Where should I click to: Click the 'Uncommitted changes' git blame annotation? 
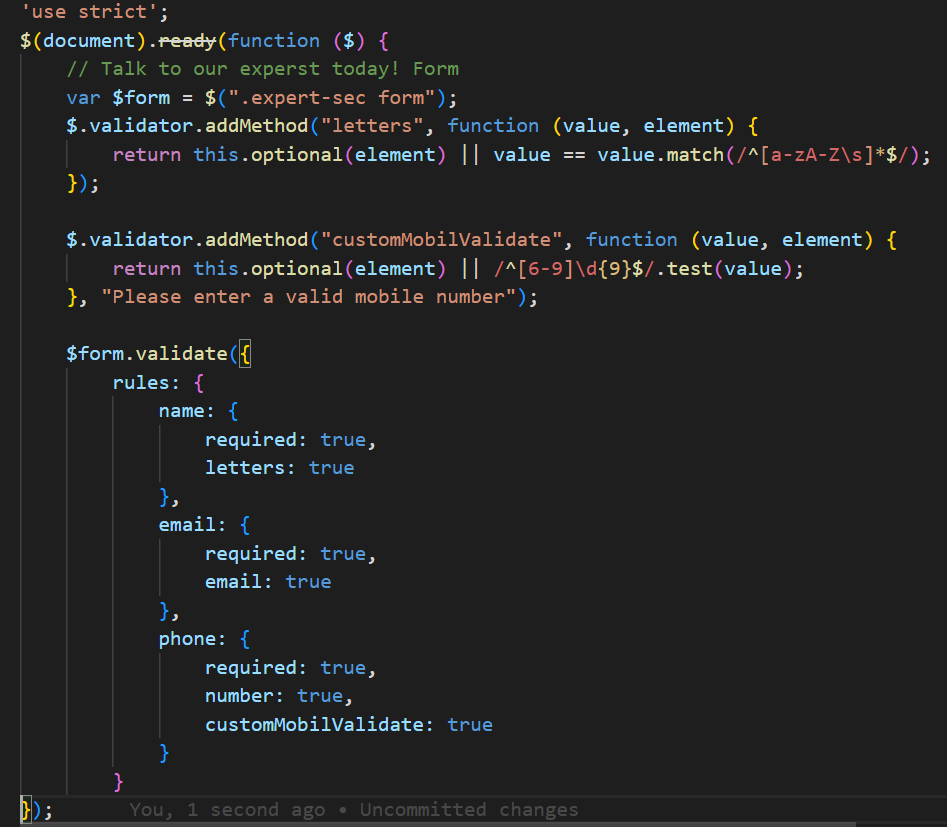pyautogui.click(x=469, y=809)
